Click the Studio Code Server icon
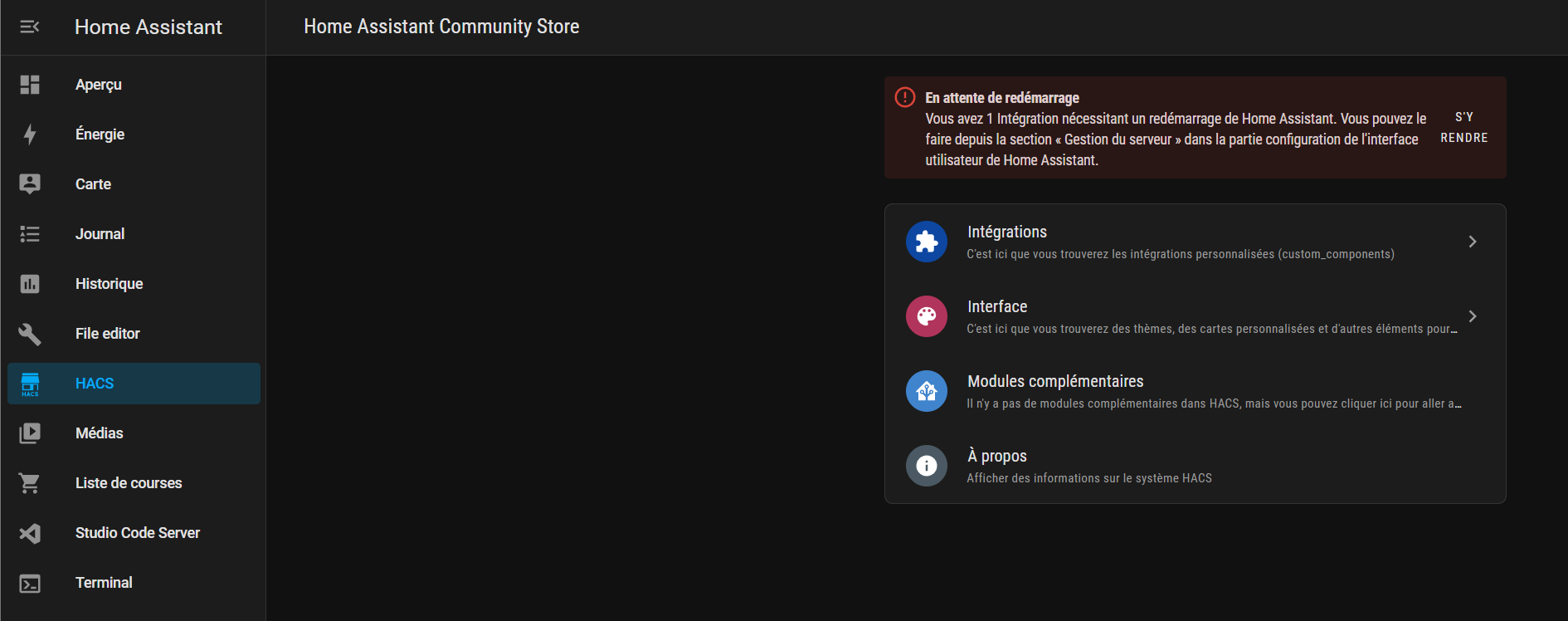The width and height of the screenshot is (1568, 621). (30, 533)
